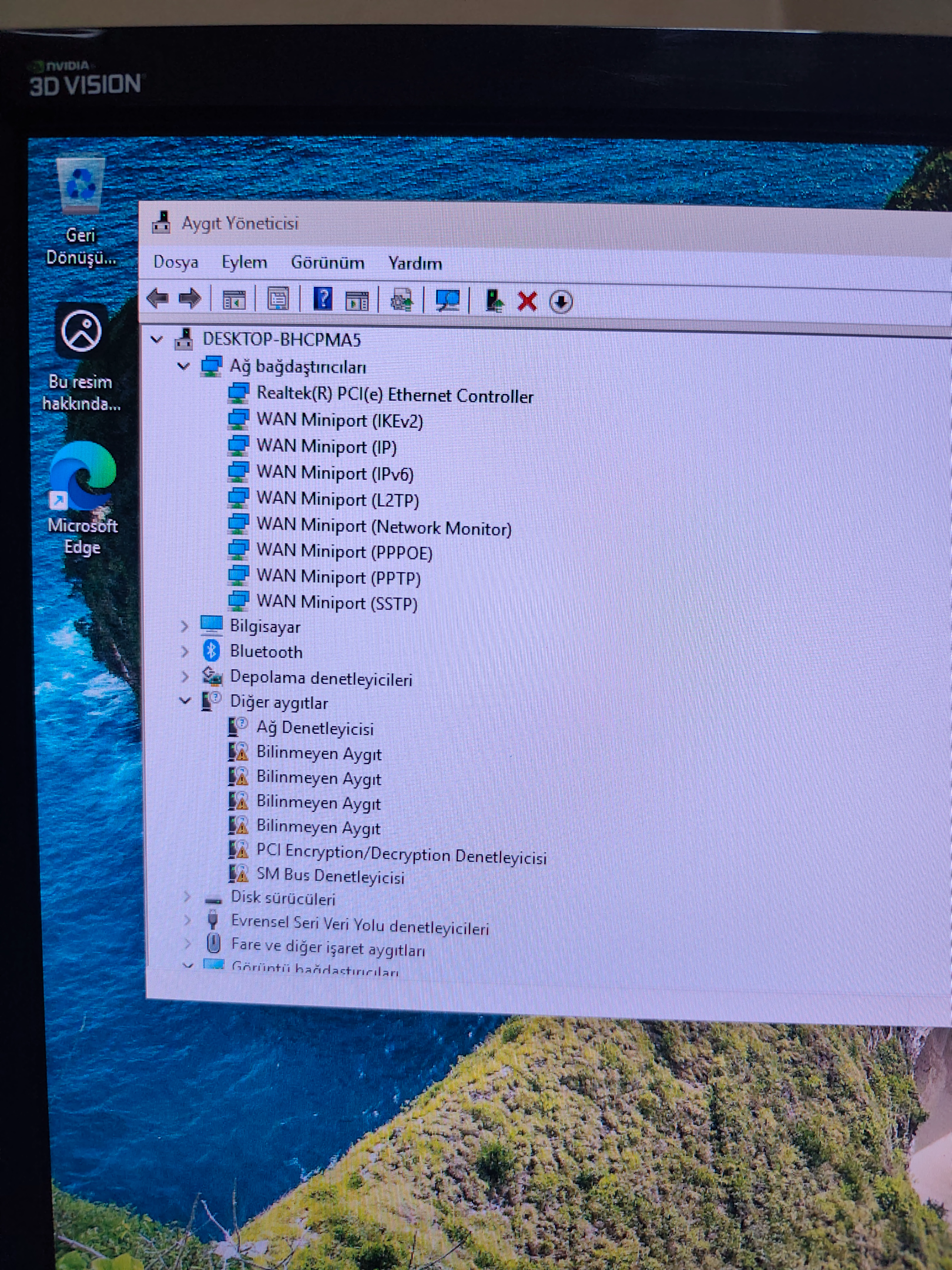The width and height of the screenshot is (952, 1270).
Task: Click the Forward arrow toolbar icon
Action: (189, 299)
